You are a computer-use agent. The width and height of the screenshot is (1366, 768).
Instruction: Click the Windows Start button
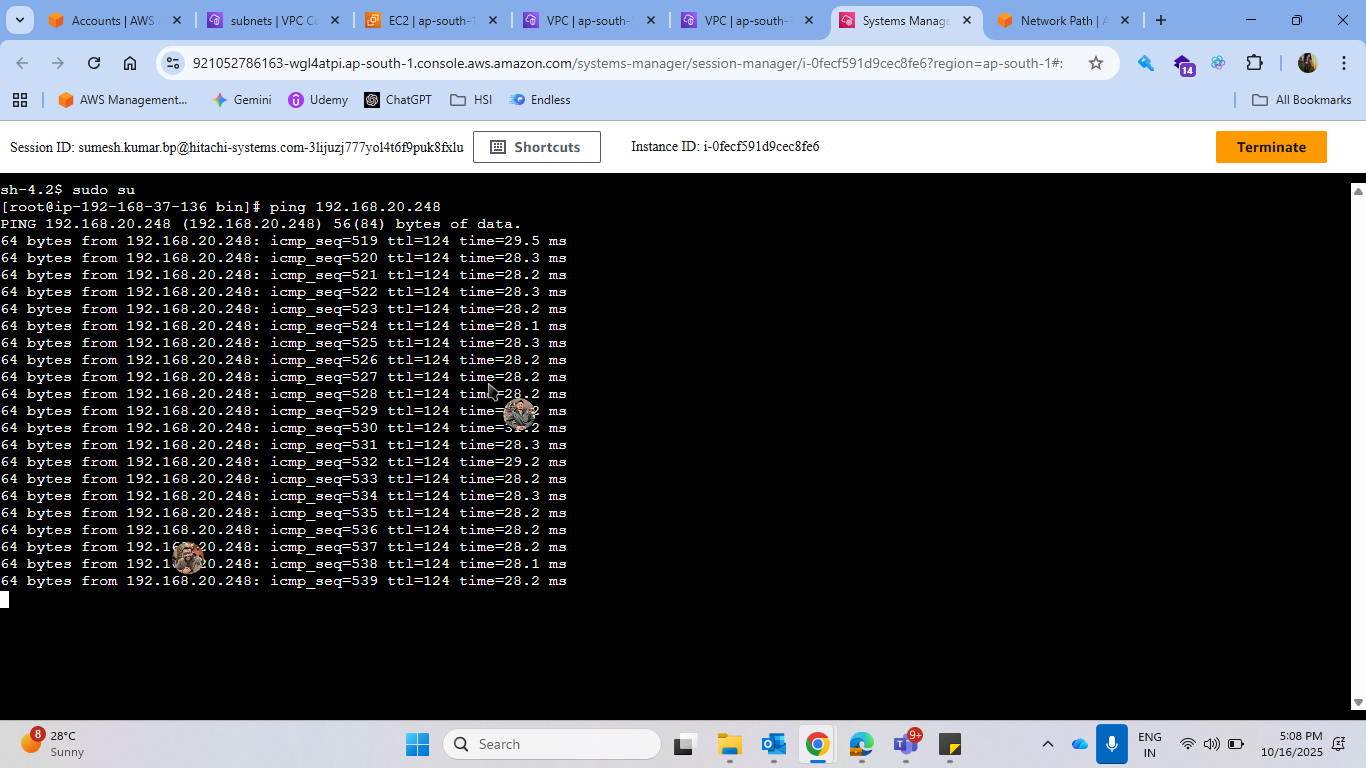tap(417, 744)
